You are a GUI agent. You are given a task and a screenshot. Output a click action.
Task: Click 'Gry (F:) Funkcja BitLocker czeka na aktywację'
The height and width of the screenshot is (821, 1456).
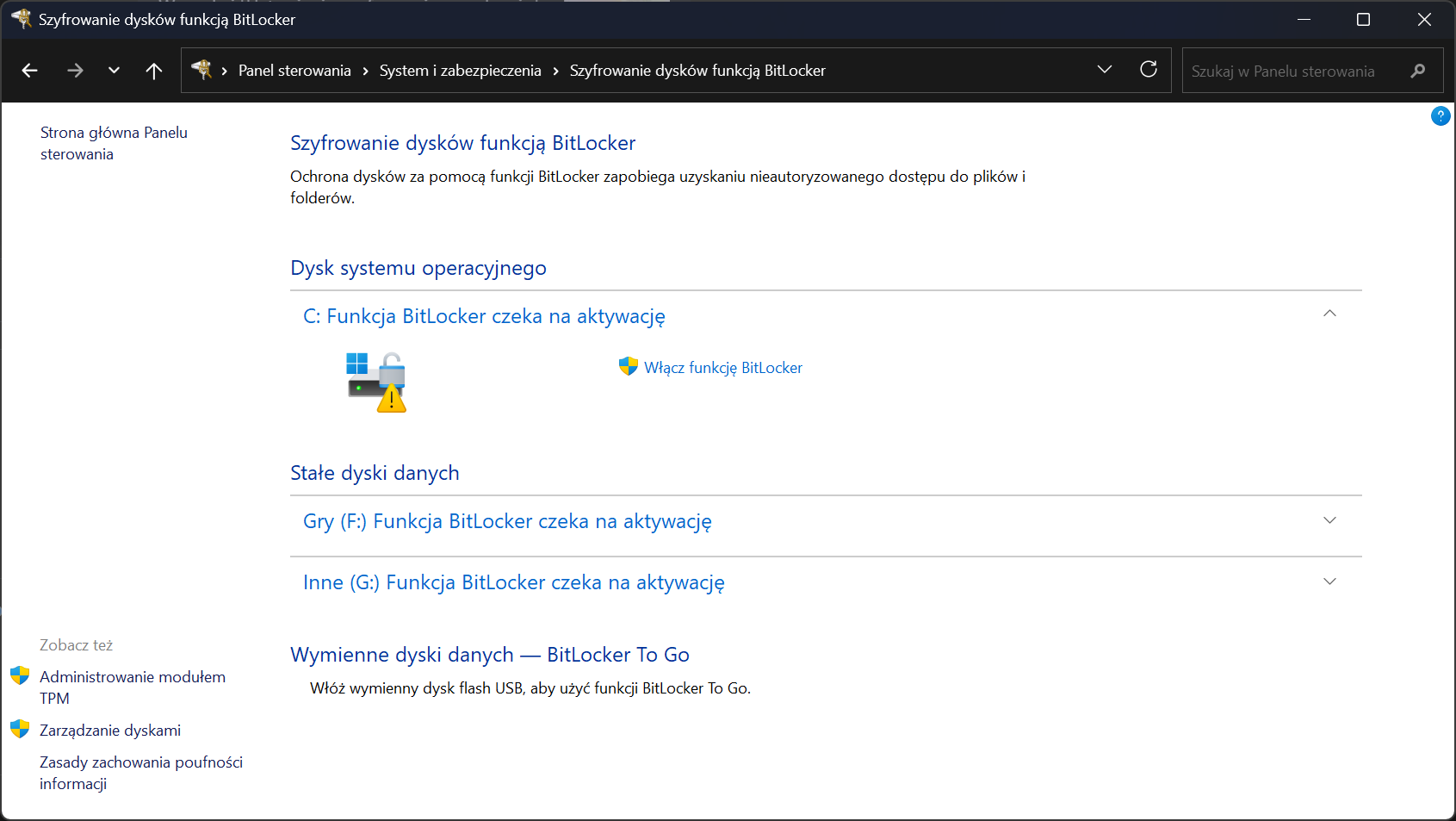pos(507,521)
